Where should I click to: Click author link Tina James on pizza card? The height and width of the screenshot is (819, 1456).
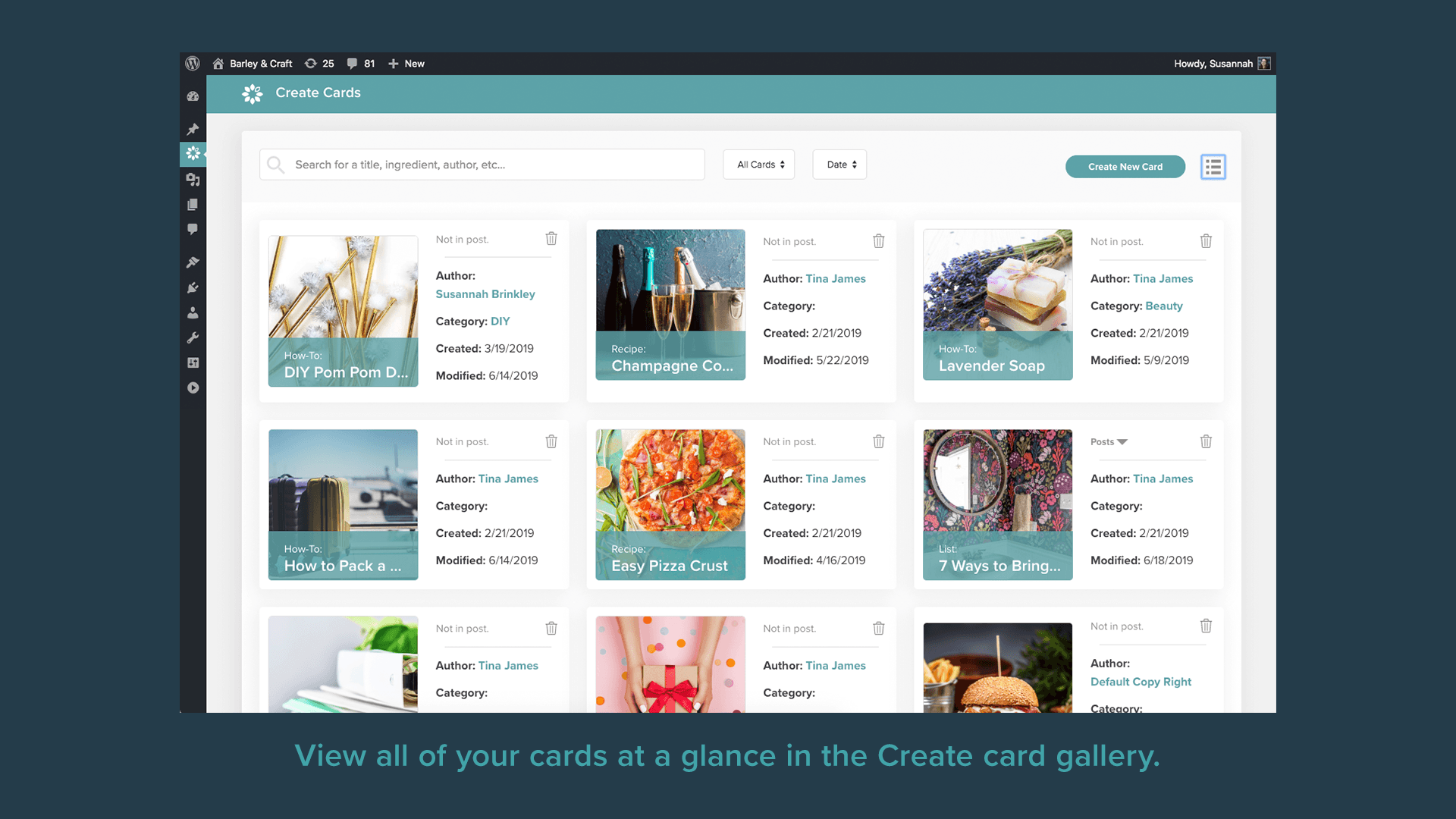point(835,479)
